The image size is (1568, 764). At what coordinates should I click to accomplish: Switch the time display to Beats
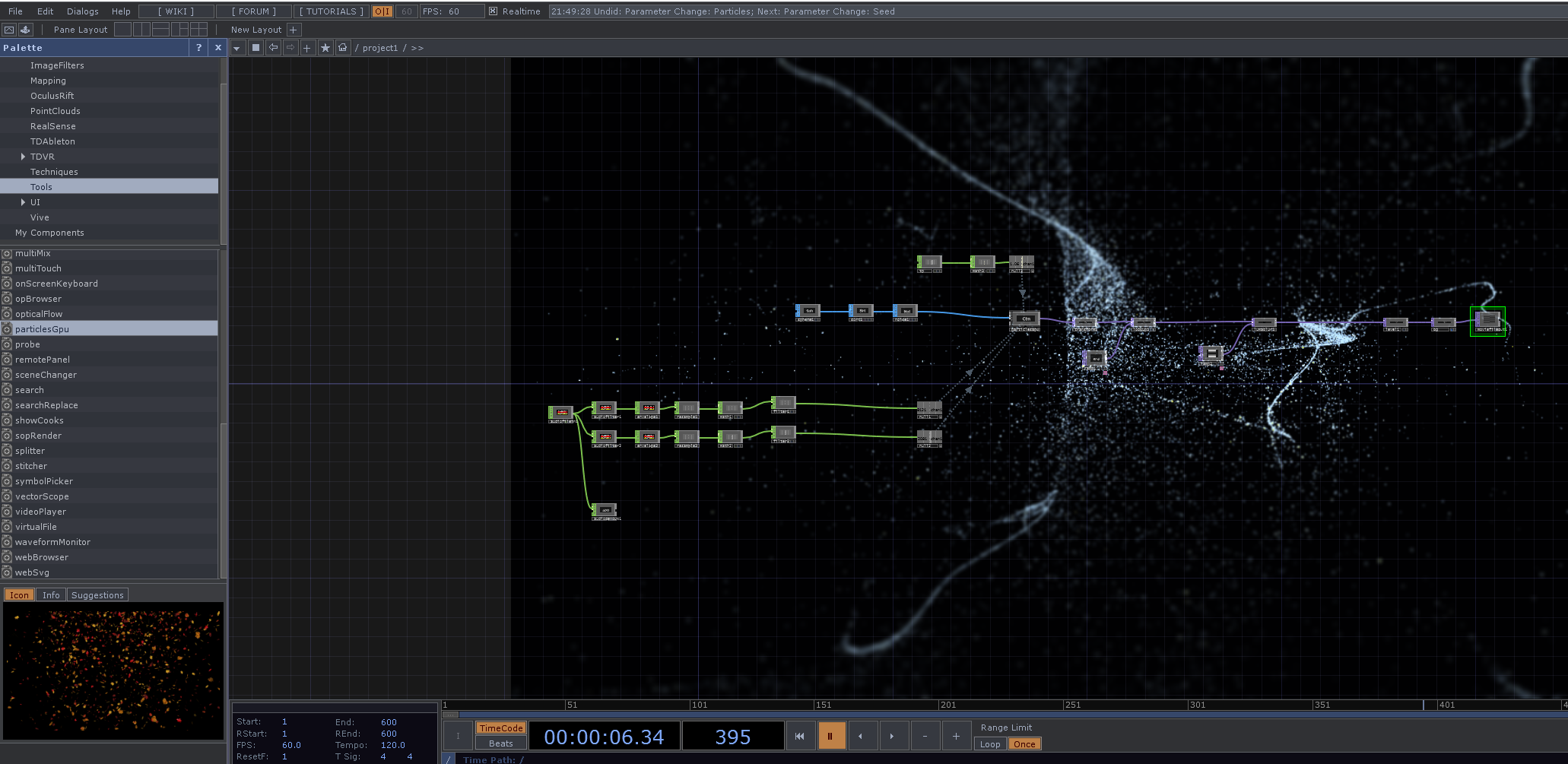[x=500, y=743]
